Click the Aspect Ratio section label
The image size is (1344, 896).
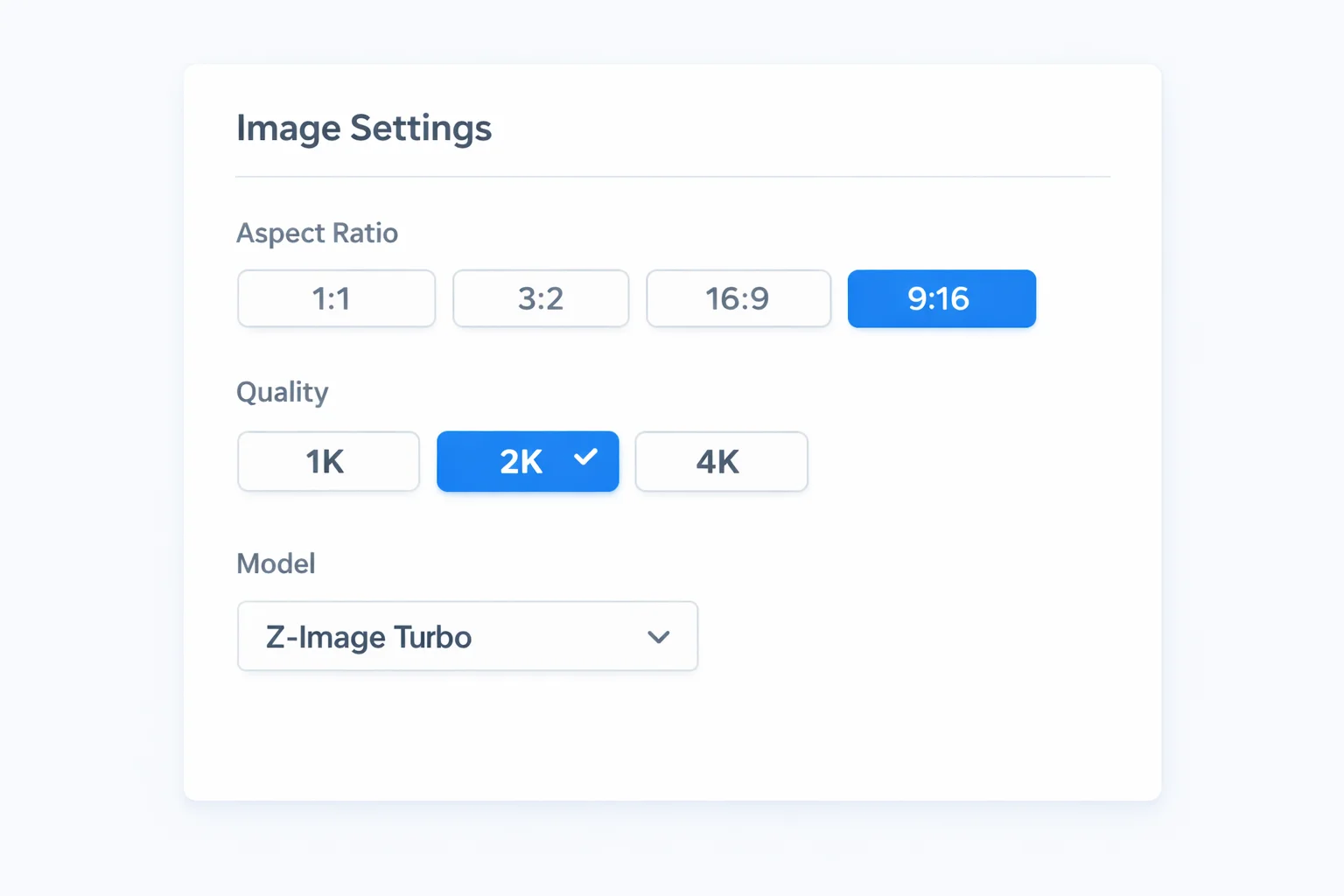click(x=317, y=233)
